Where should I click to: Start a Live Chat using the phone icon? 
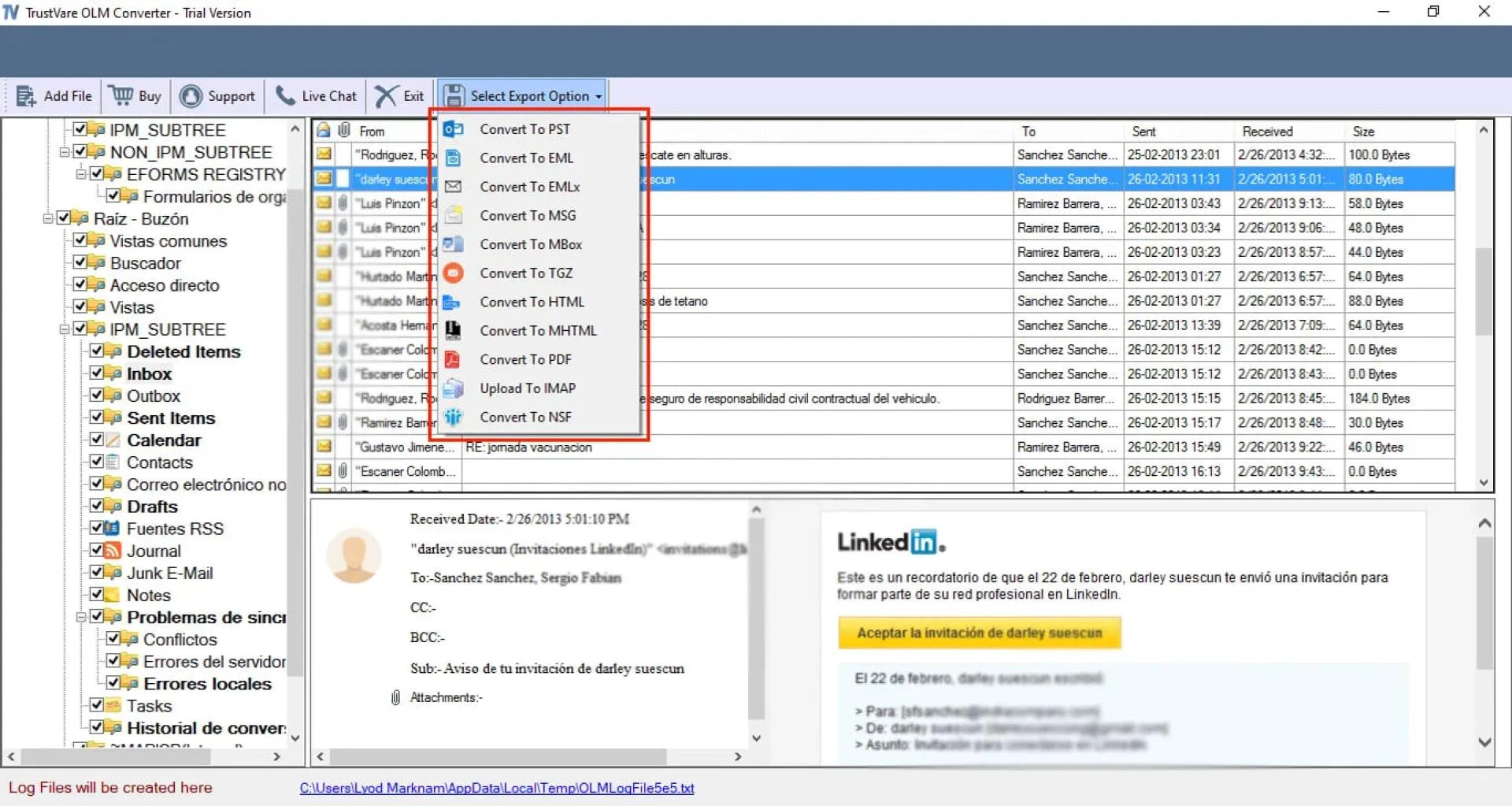pos(285,95)
